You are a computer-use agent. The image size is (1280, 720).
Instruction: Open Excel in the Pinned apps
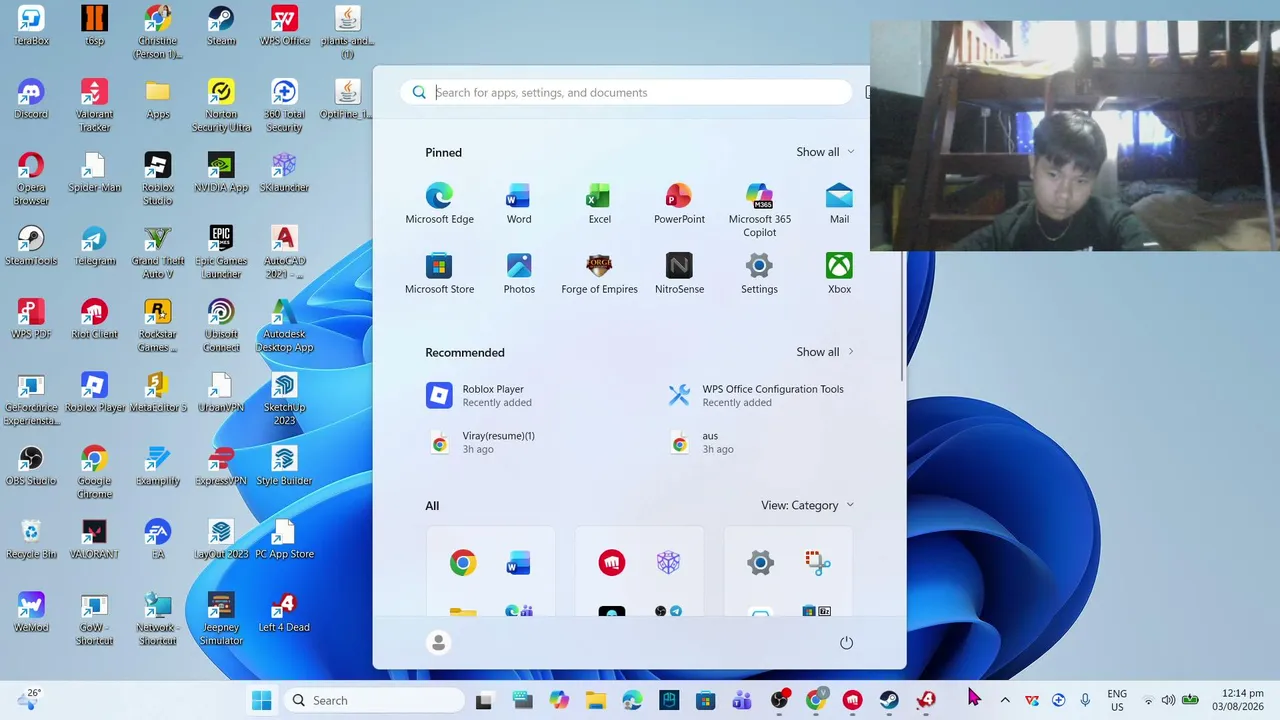pos(599,203)
